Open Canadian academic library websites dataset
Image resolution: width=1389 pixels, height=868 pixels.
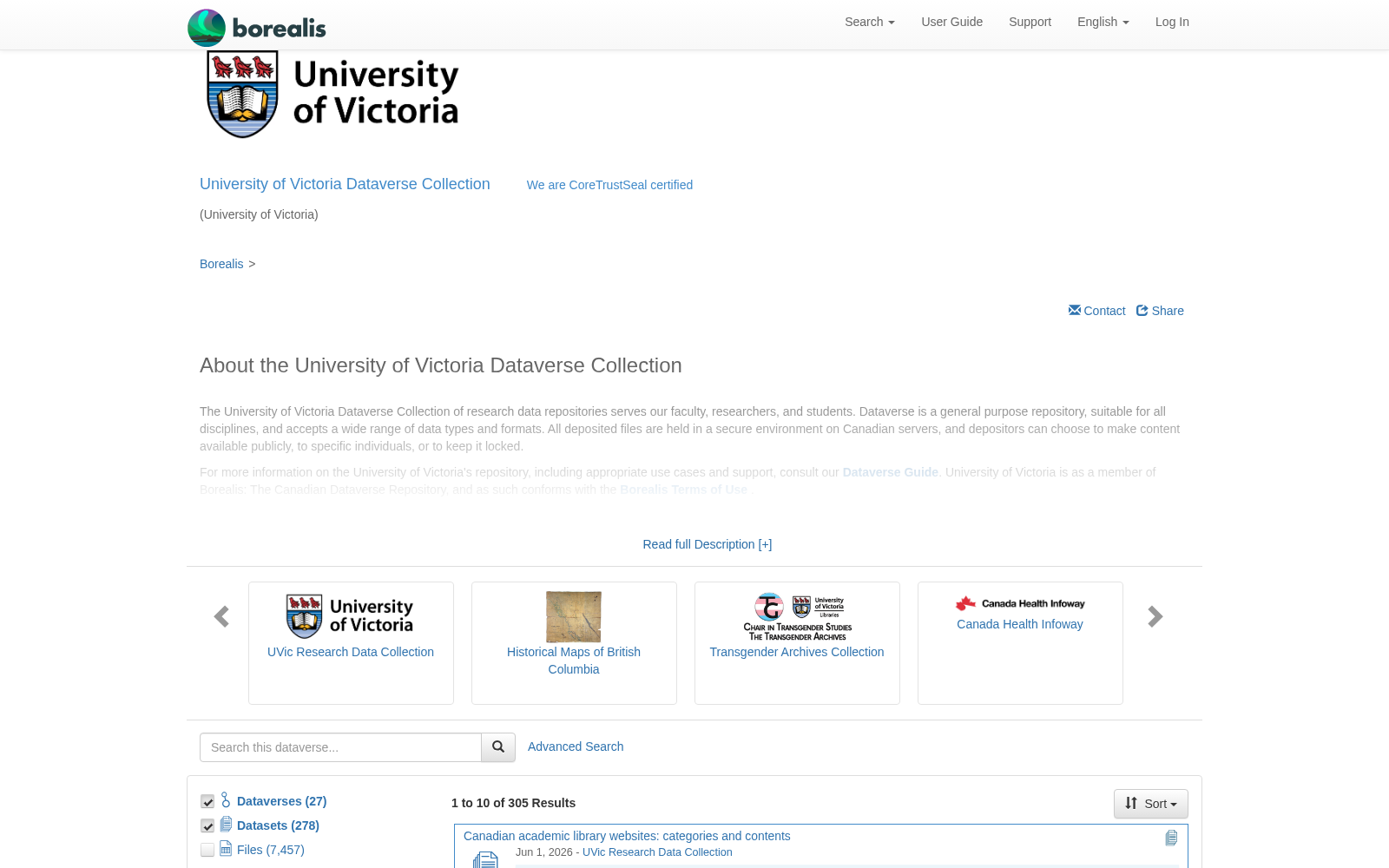point(627,836)
